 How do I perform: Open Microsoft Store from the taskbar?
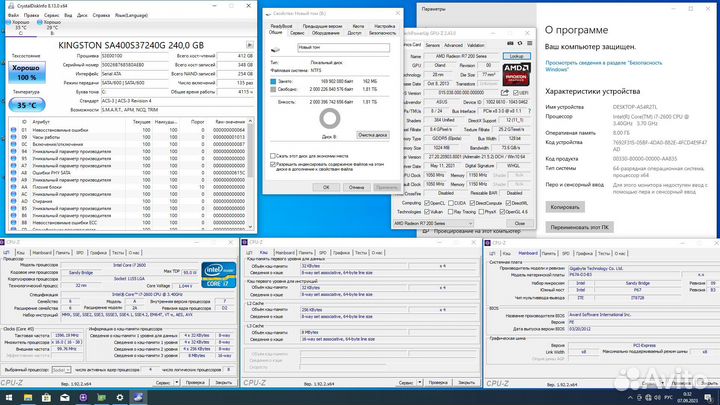(x=46, y=398)
